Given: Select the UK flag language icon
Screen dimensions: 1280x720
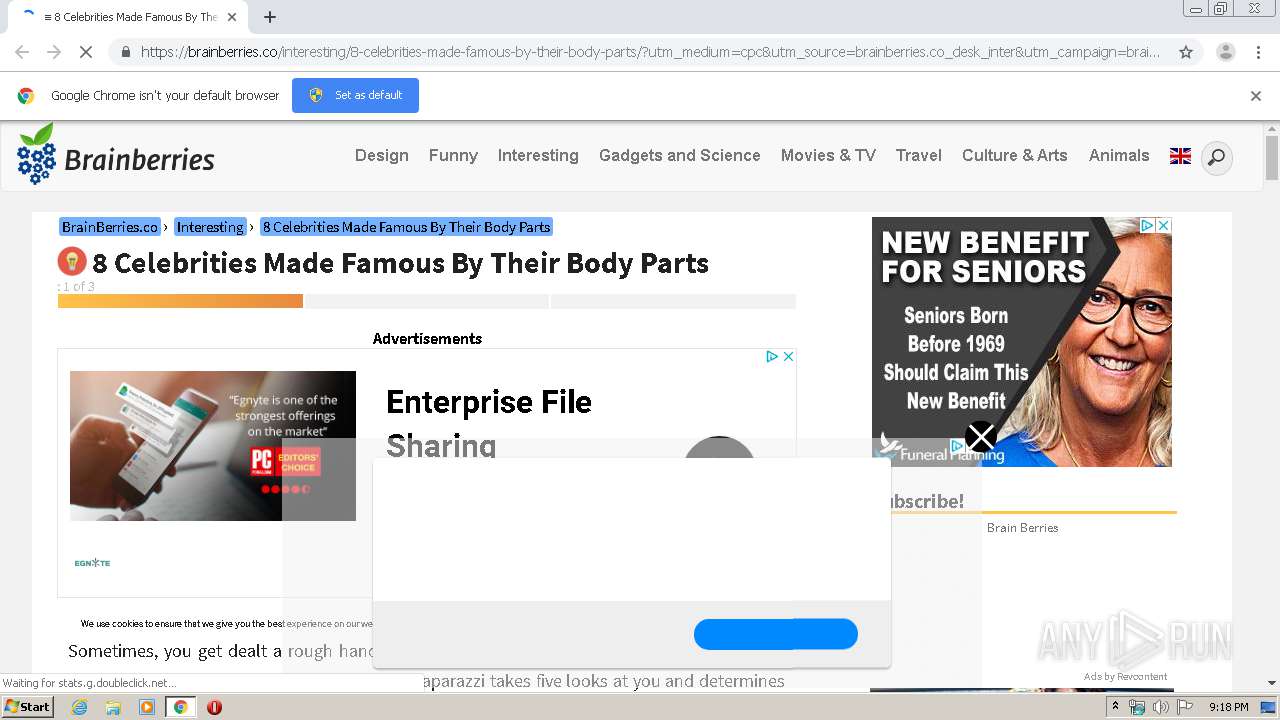Looking at the screenshot, I should [x=1180, y=156].
